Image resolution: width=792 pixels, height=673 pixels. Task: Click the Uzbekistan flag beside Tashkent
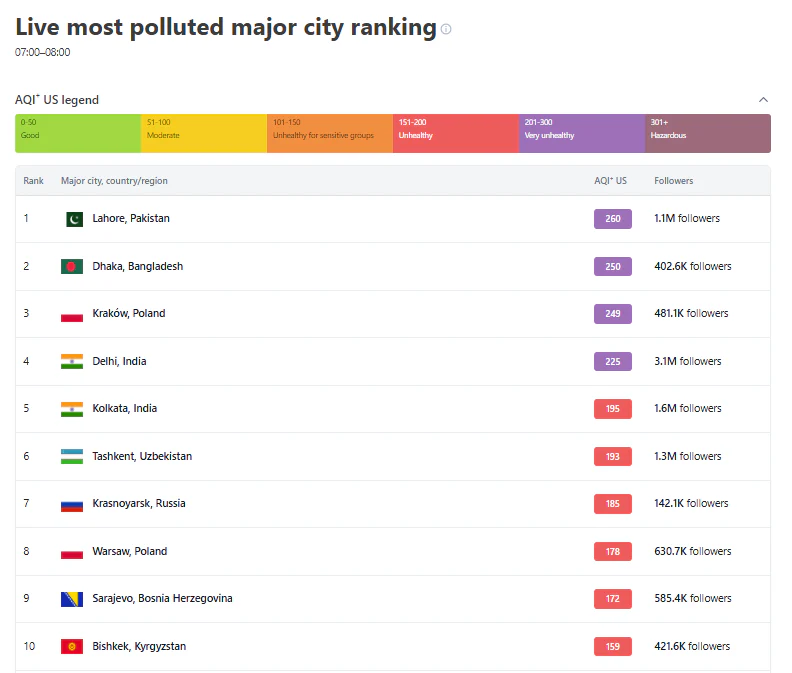(72, 456)
